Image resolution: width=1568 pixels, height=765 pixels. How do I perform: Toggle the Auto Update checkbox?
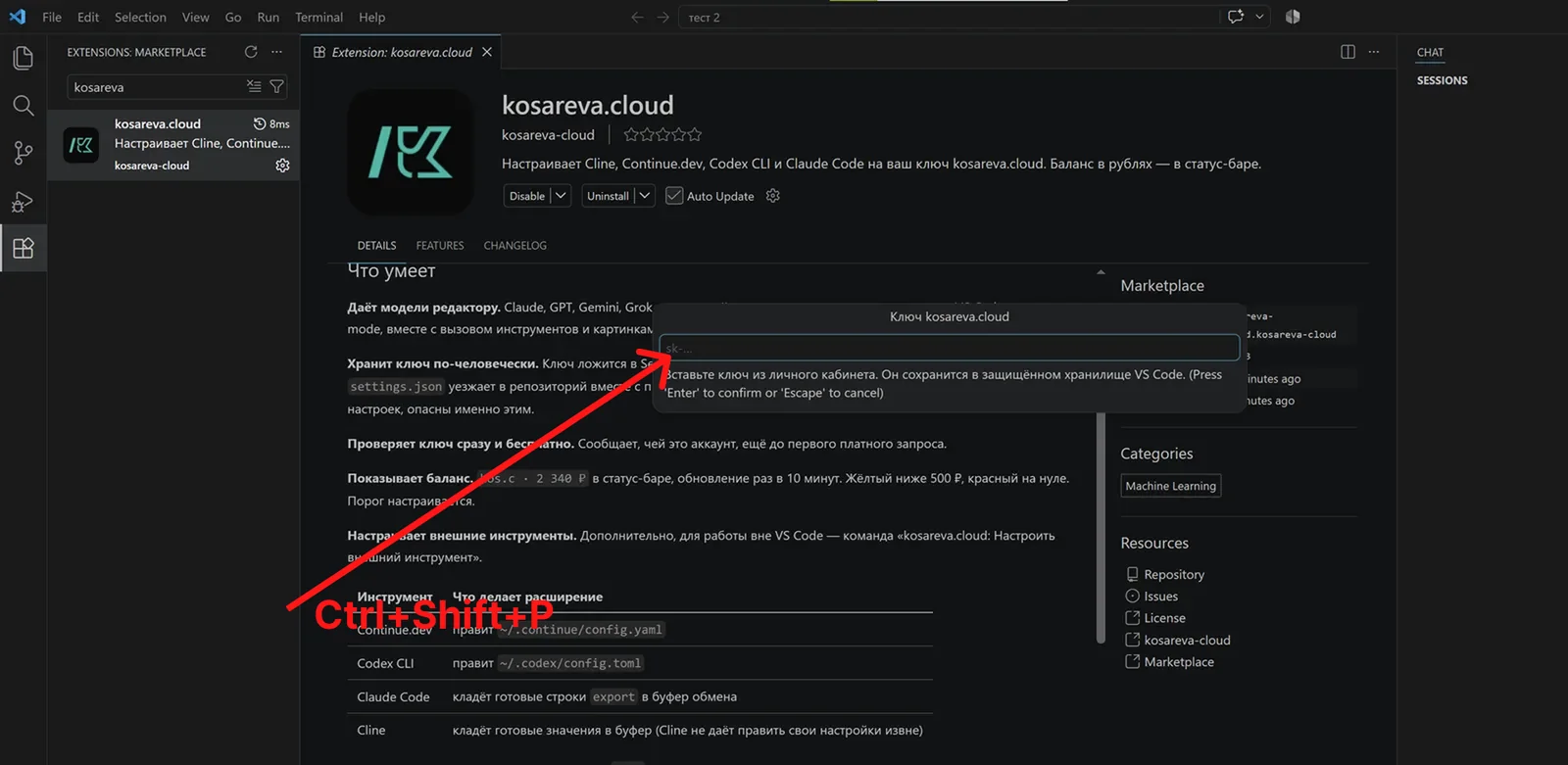[x=674, y=196]
